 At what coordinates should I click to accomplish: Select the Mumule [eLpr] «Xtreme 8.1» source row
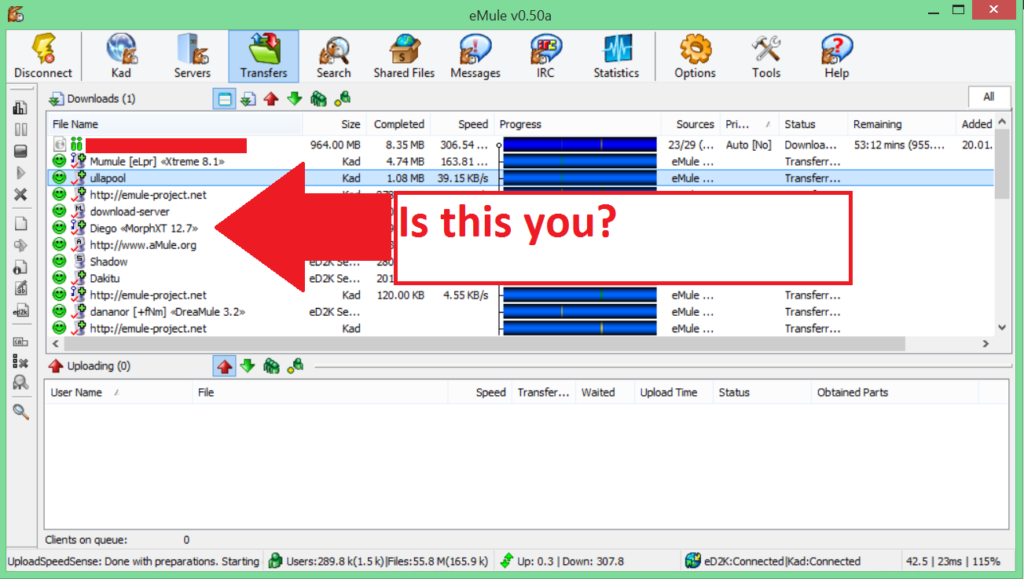click(x=520, y=161)
